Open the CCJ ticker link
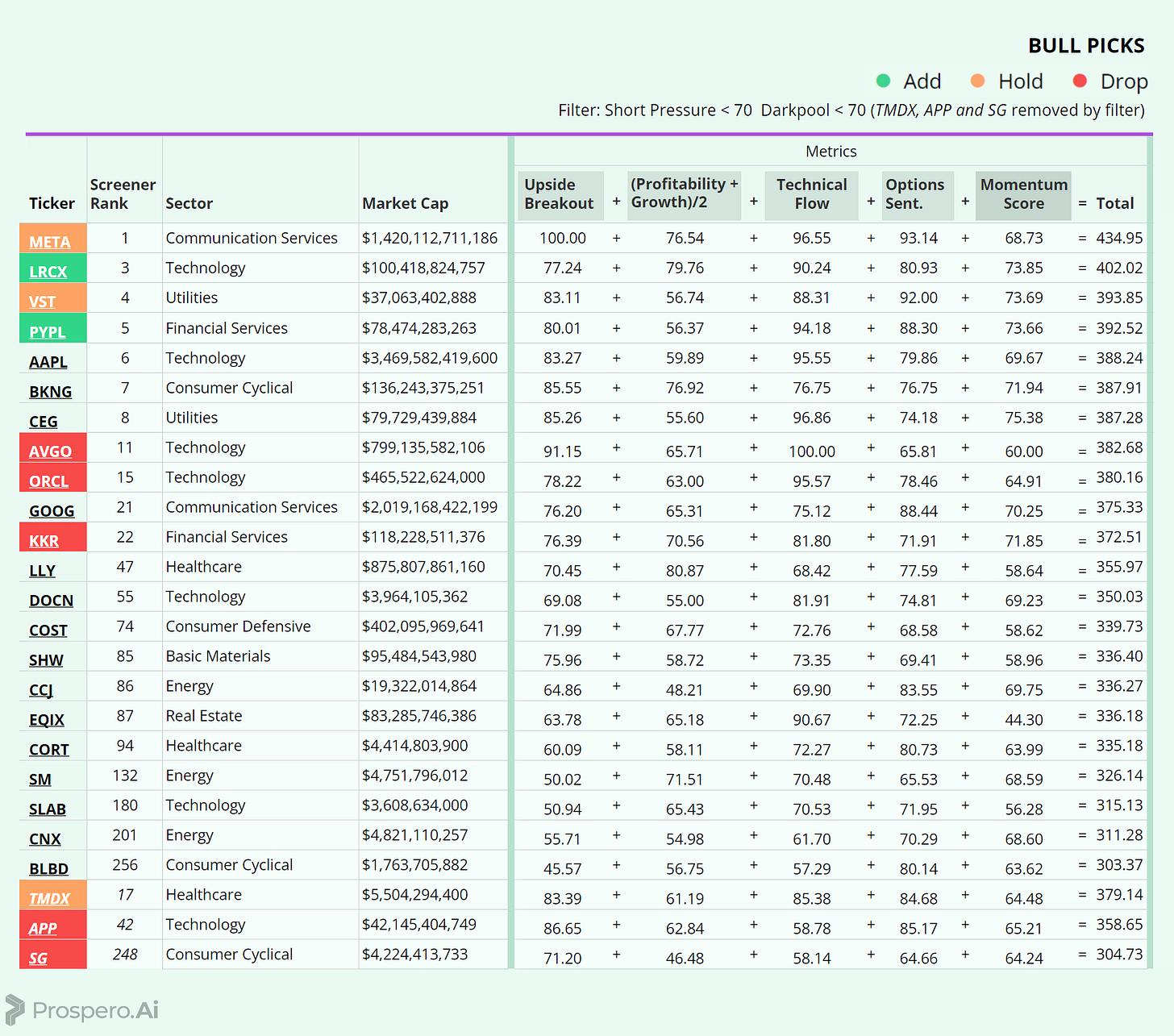 pos(41,690)
